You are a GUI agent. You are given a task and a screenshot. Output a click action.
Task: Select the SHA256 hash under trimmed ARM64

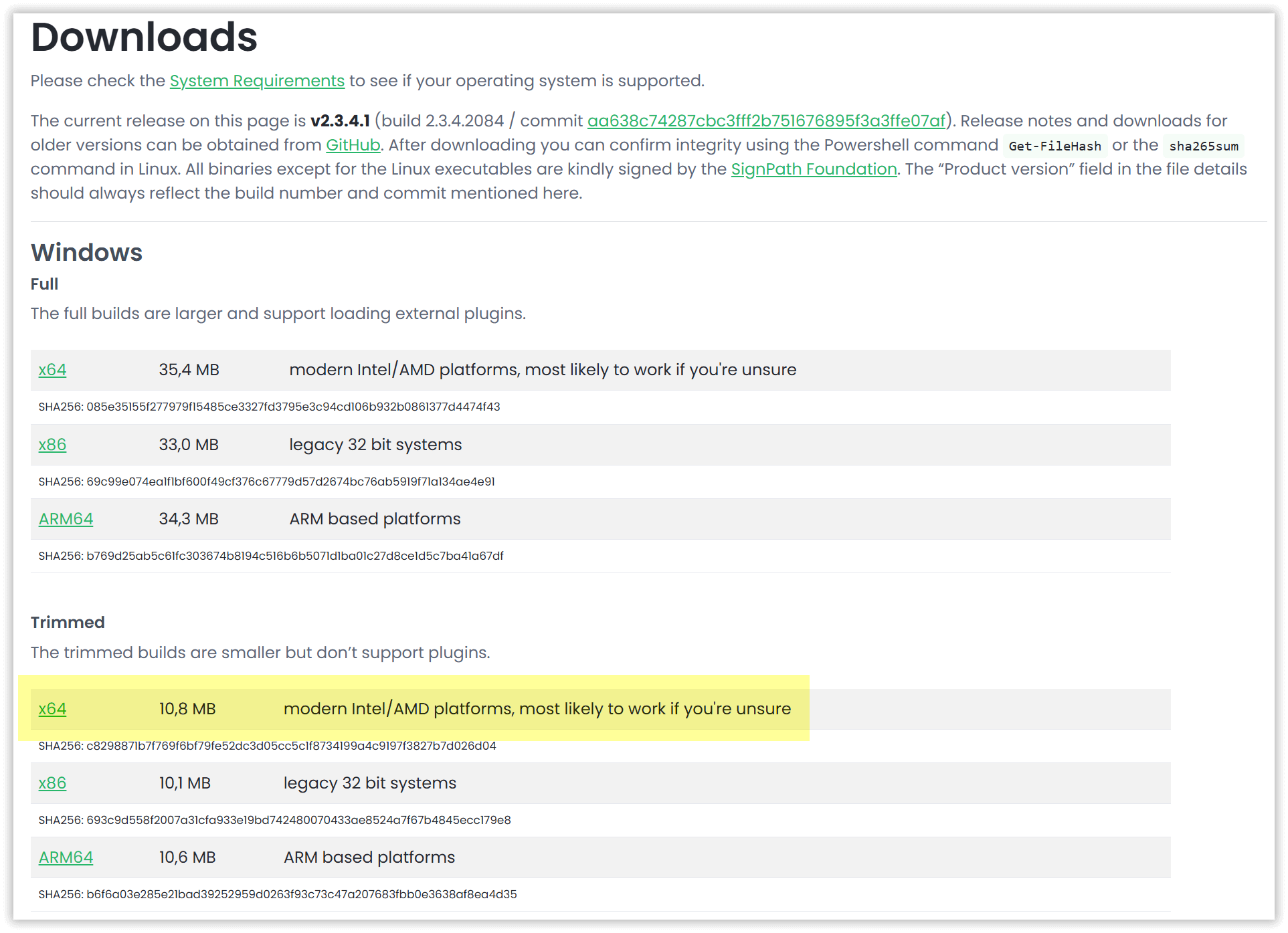coord(276,894)
